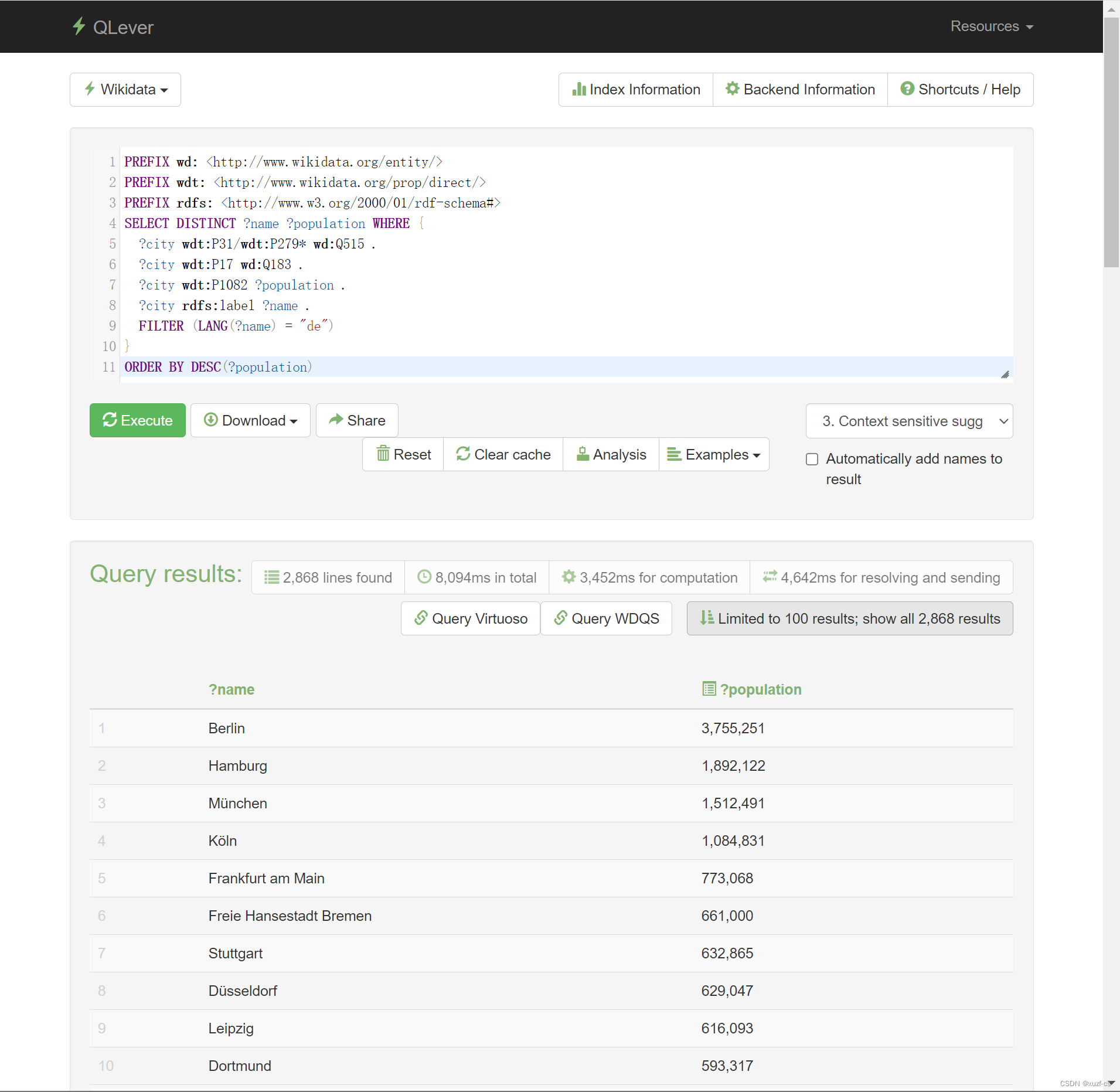Open Shortcuts / Help
The height and width of the screenshot is (1092, 1120).
960,90
